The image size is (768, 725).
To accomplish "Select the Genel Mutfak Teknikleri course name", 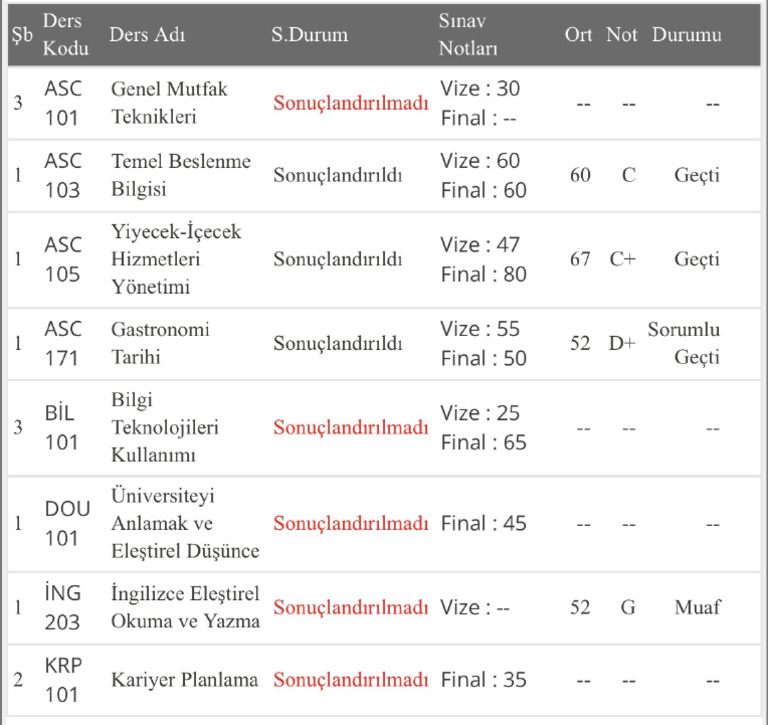I will 169,103.
